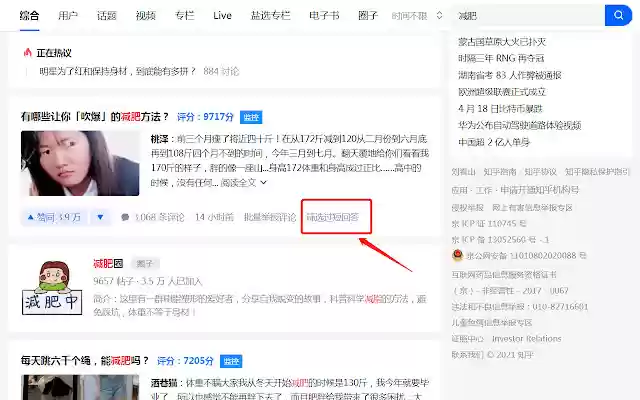This screenshot has height=400, width=640.
Task: Open the 时间不限 time filter dropdown
Action: pos(416,16)
